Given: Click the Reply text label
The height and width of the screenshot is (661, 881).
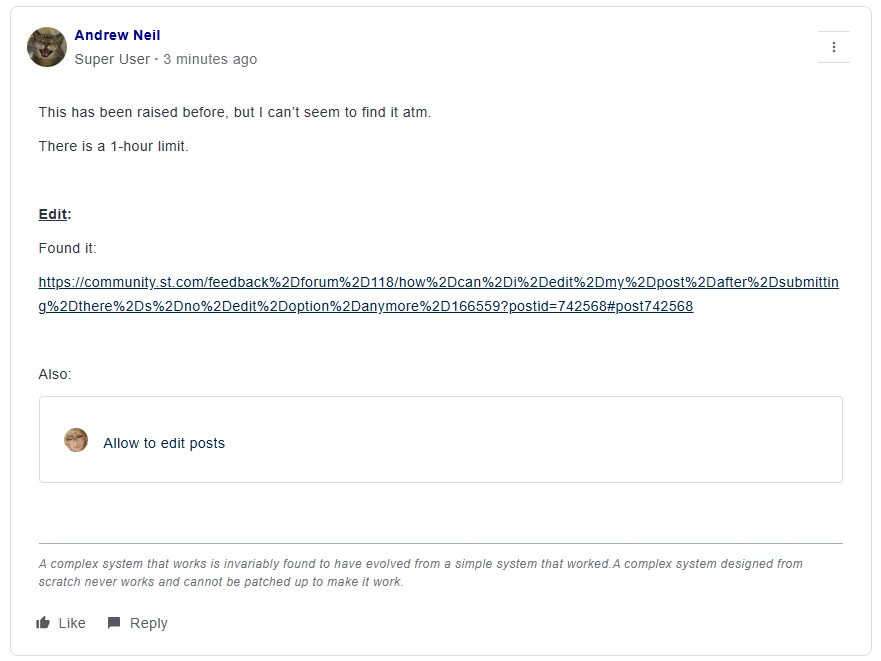Looking at the screenshot, I should 149,623.
